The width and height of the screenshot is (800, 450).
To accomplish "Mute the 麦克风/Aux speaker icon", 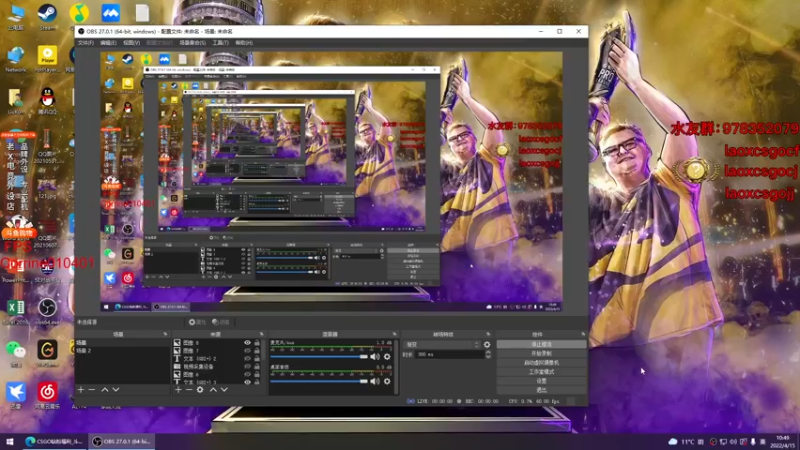I will [375, 357].
